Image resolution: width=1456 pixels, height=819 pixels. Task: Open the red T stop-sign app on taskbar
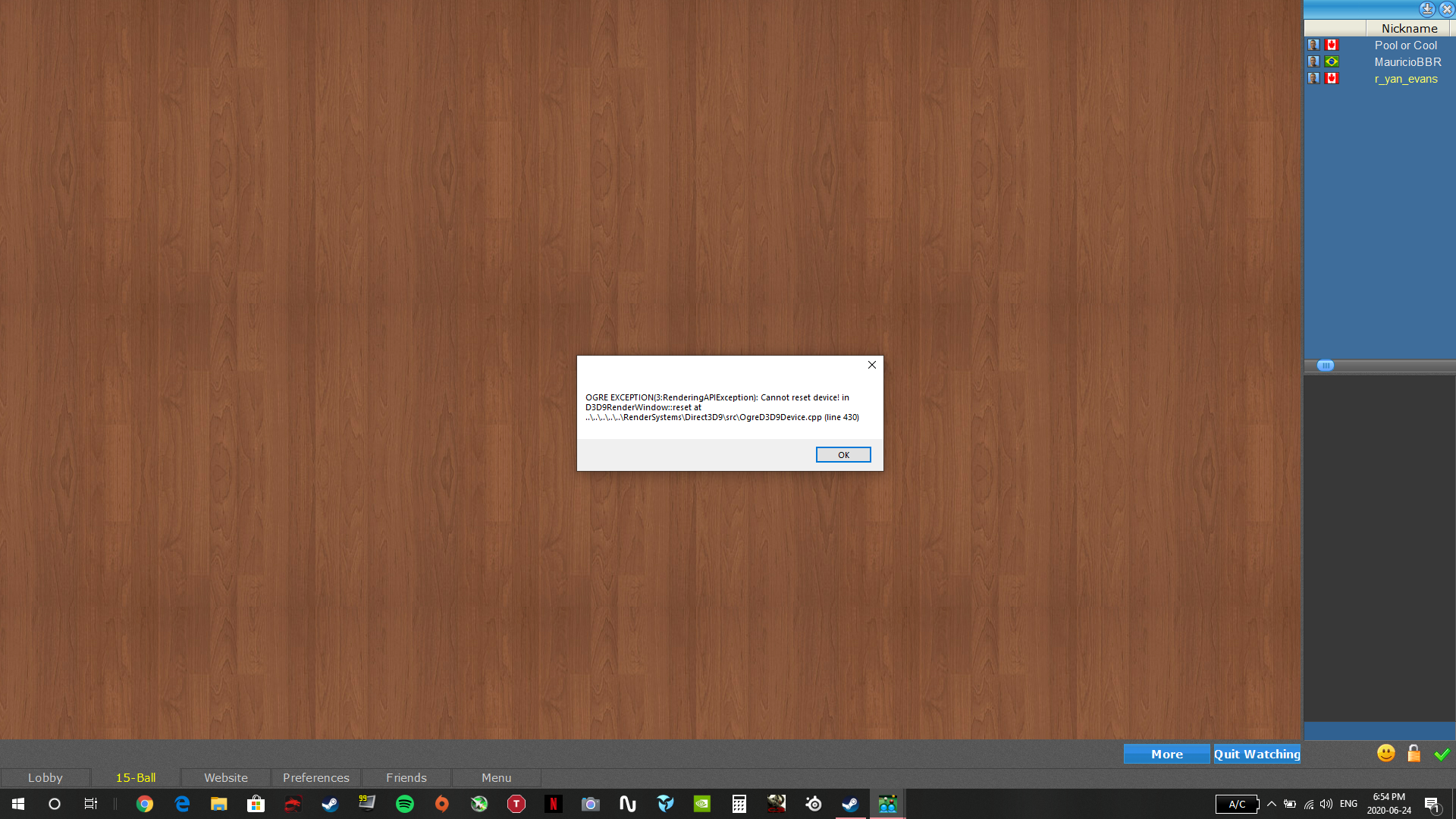pos(516,804)
